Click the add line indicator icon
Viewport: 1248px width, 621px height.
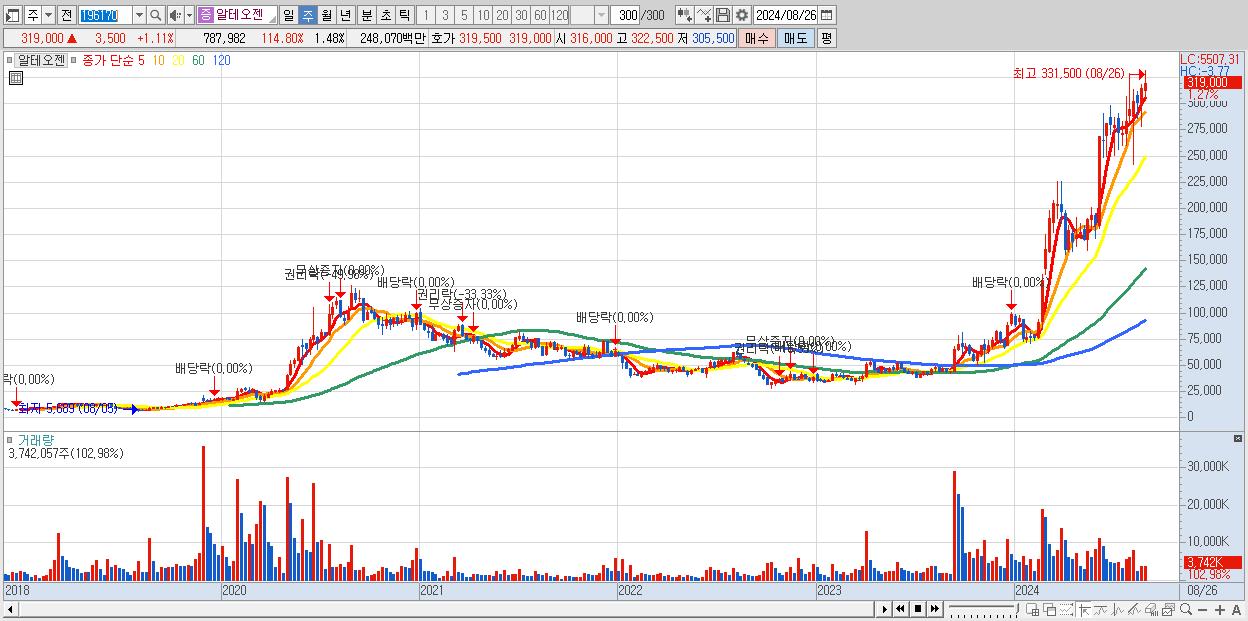coord(704,15)
